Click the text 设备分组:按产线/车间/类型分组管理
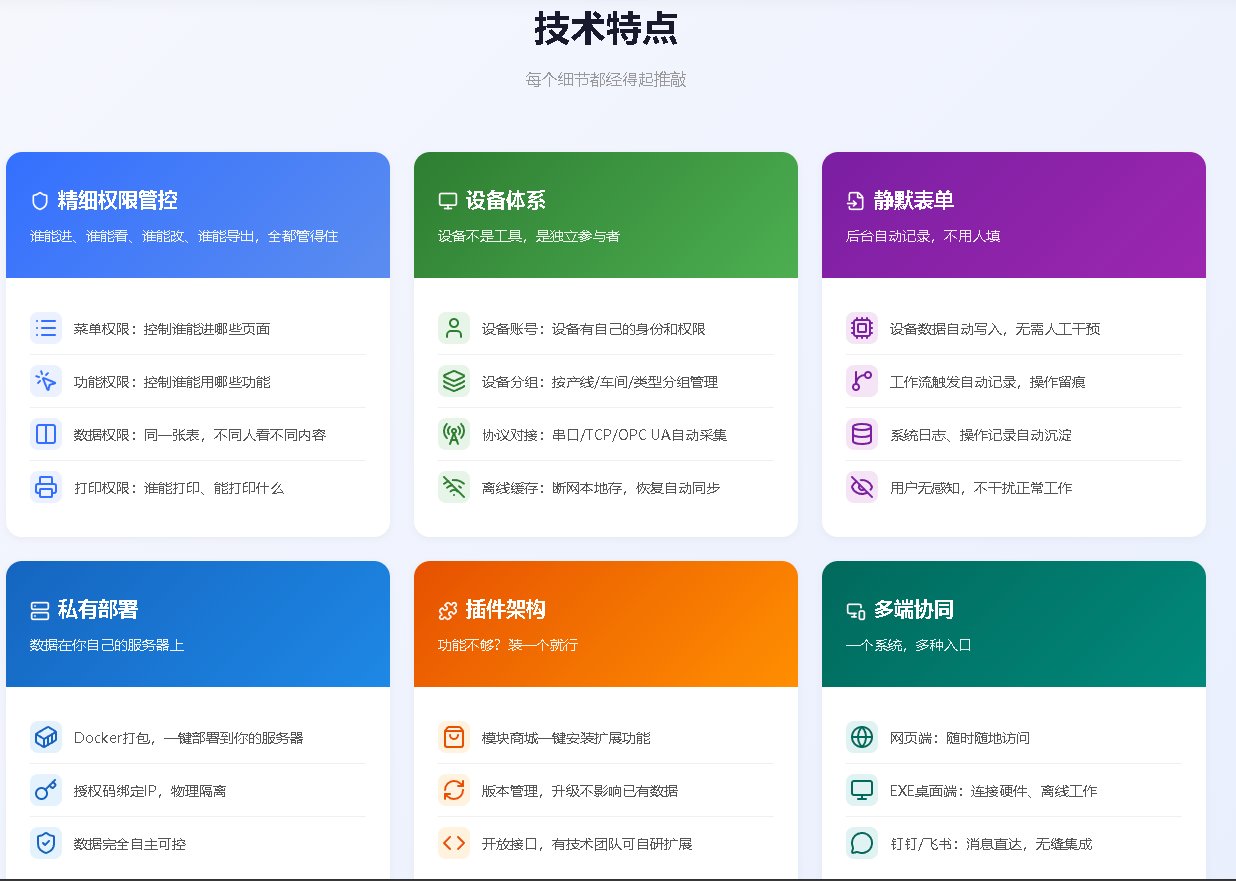This screenshot has width=1236, height=881. (600, 382)
